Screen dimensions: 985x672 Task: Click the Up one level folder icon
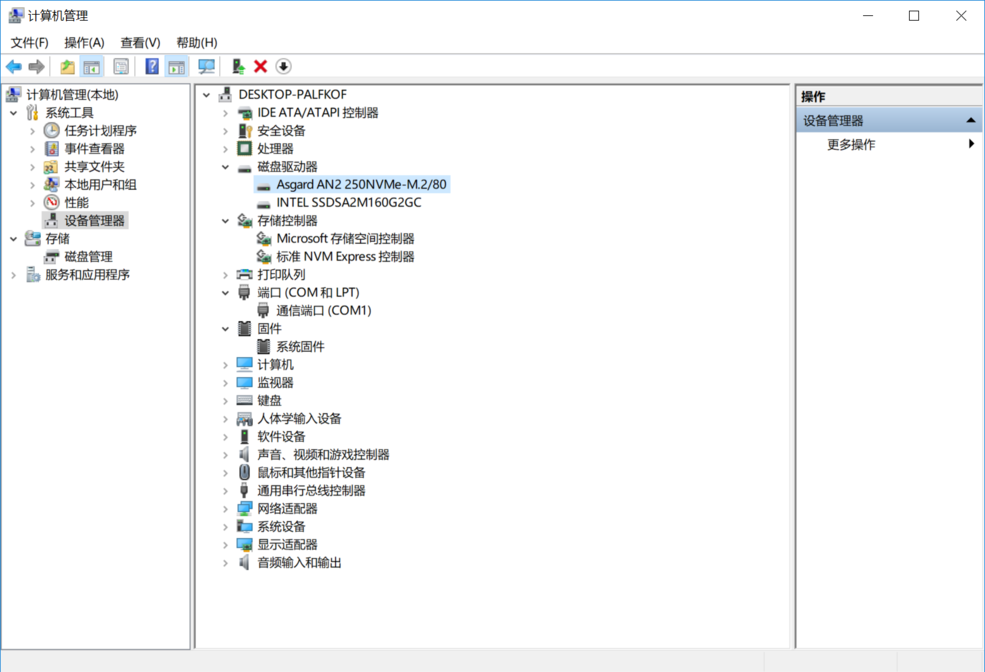(67, 67)
